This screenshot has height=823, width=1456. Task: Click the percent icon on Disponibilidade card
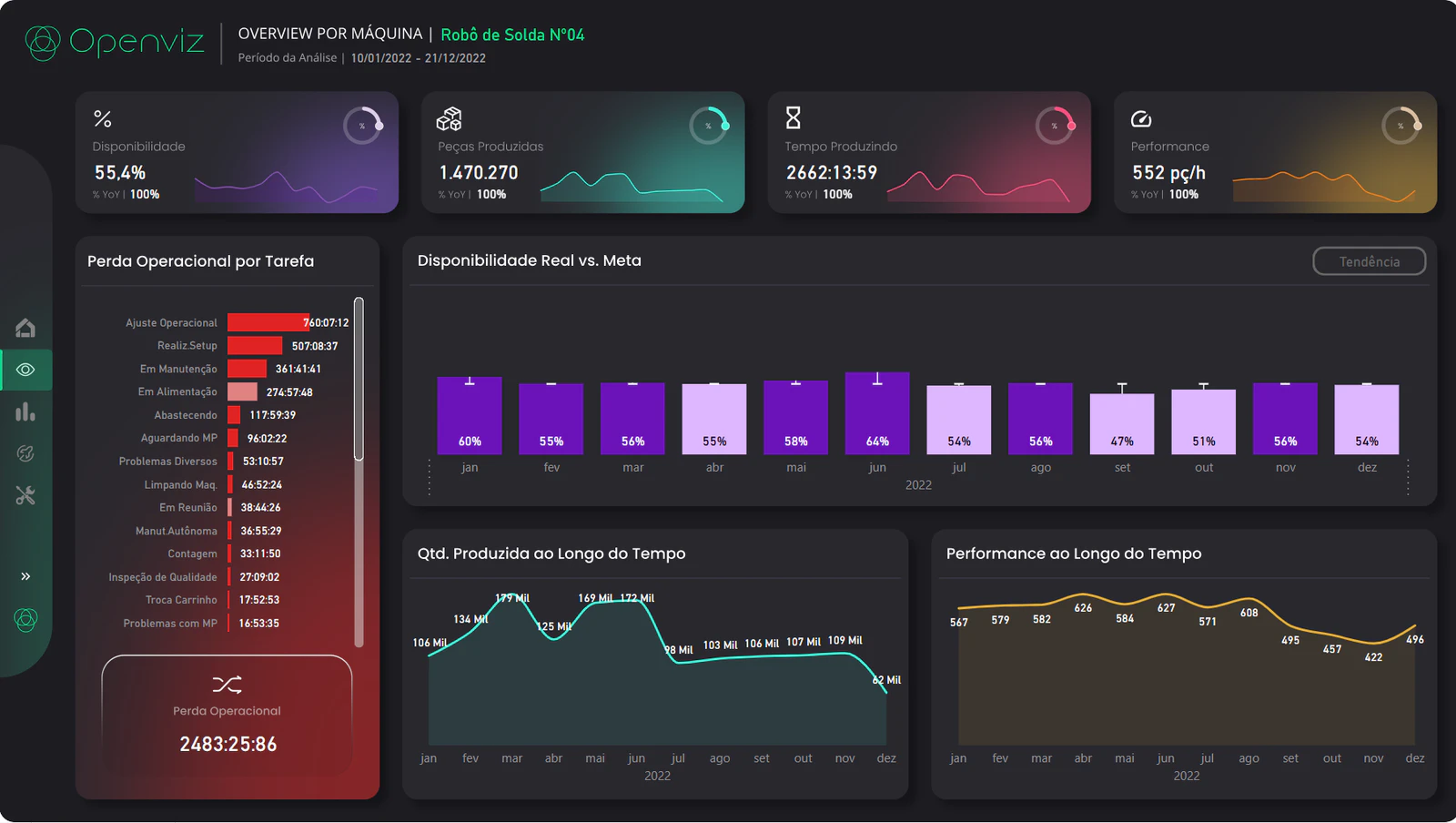pos(103,119)
